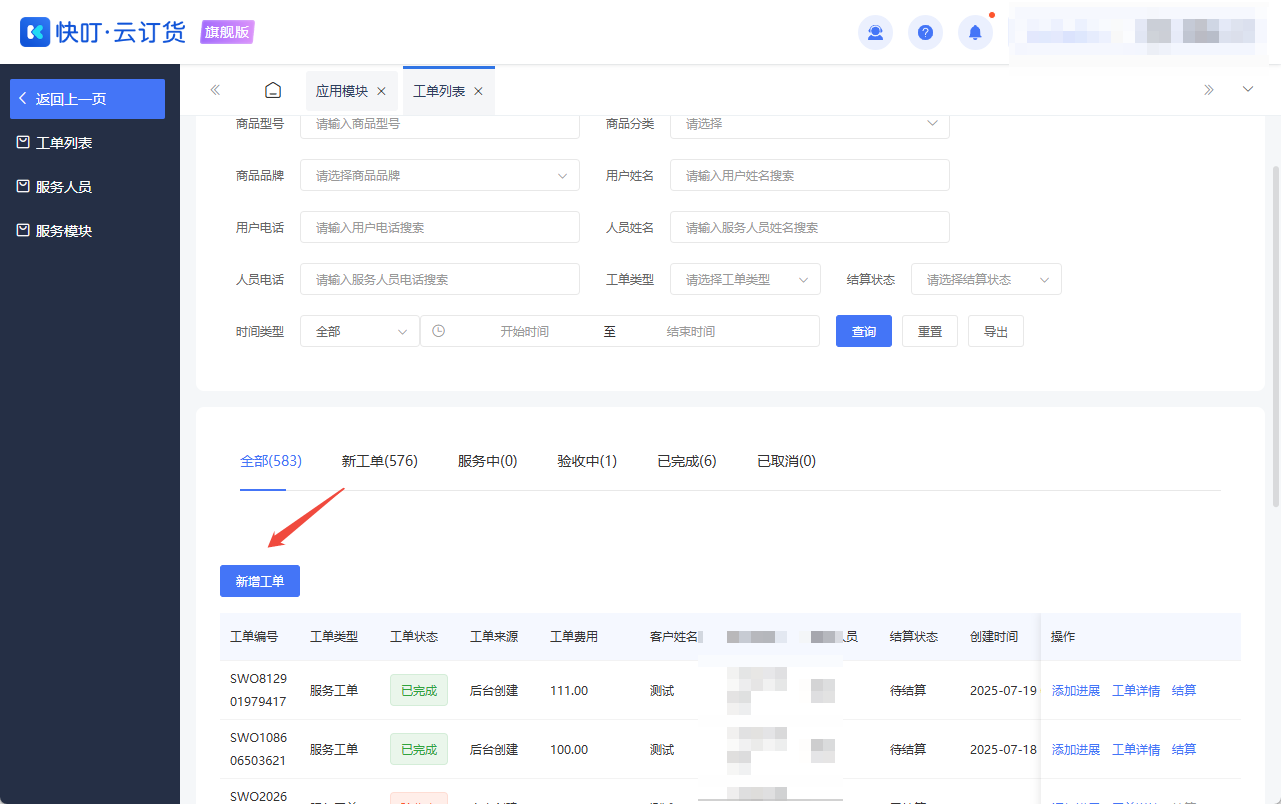The height and width of the screenshot is (804, 1281).
Task: Click the 工单编号 column header
Action: pyautogui.click(x=254, y=636)
